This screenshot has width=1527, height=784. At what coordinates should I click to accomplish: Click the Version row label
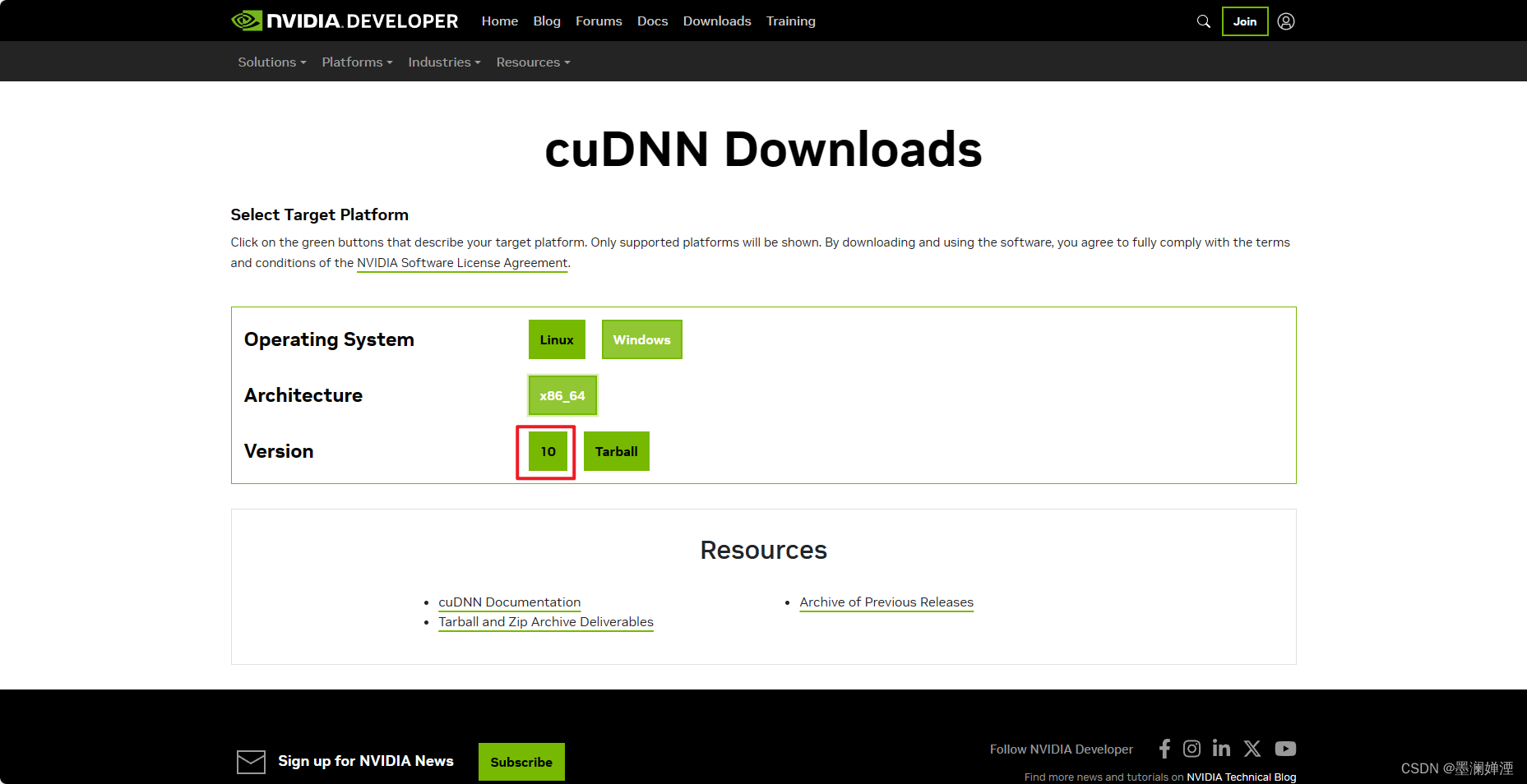279,451
